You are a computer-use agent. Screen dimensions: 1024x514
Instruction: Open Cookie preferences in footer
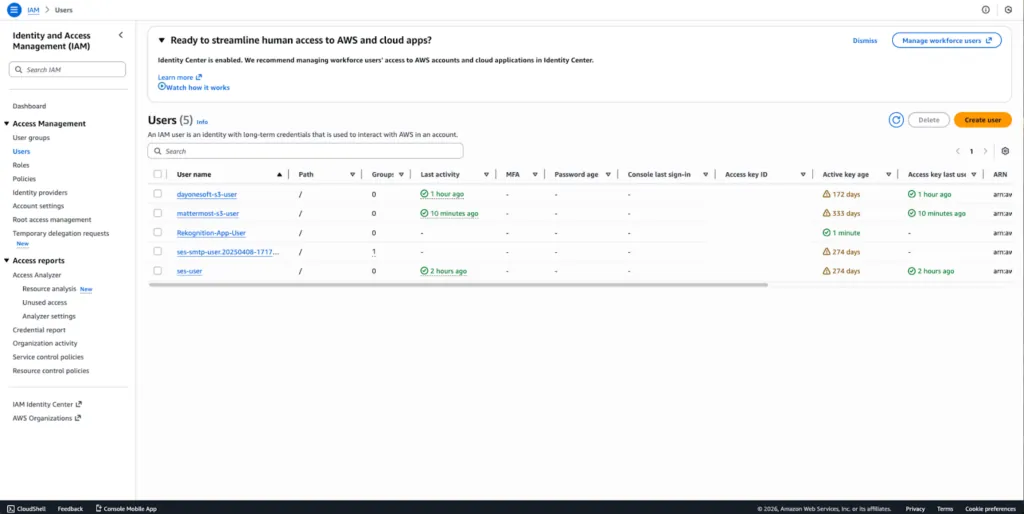pos(990,509)
